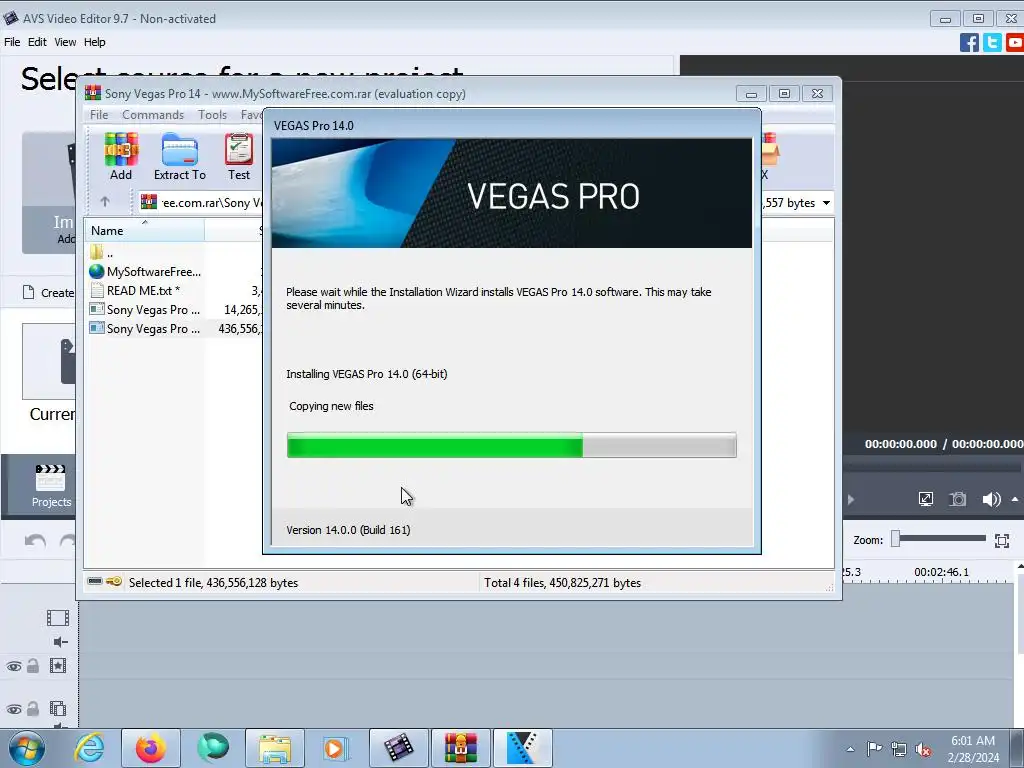
Task: Show hidden system tray icons arrow
Action: point(850,749)
